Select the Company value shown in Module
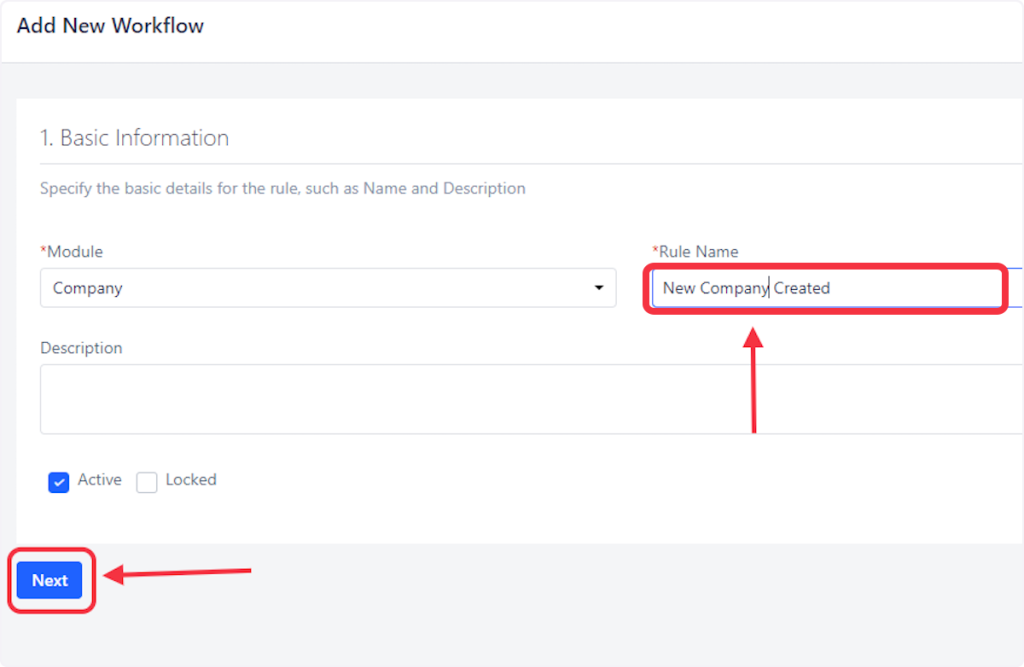This screenshot has width=1024, height=667. tap(88, 288)
